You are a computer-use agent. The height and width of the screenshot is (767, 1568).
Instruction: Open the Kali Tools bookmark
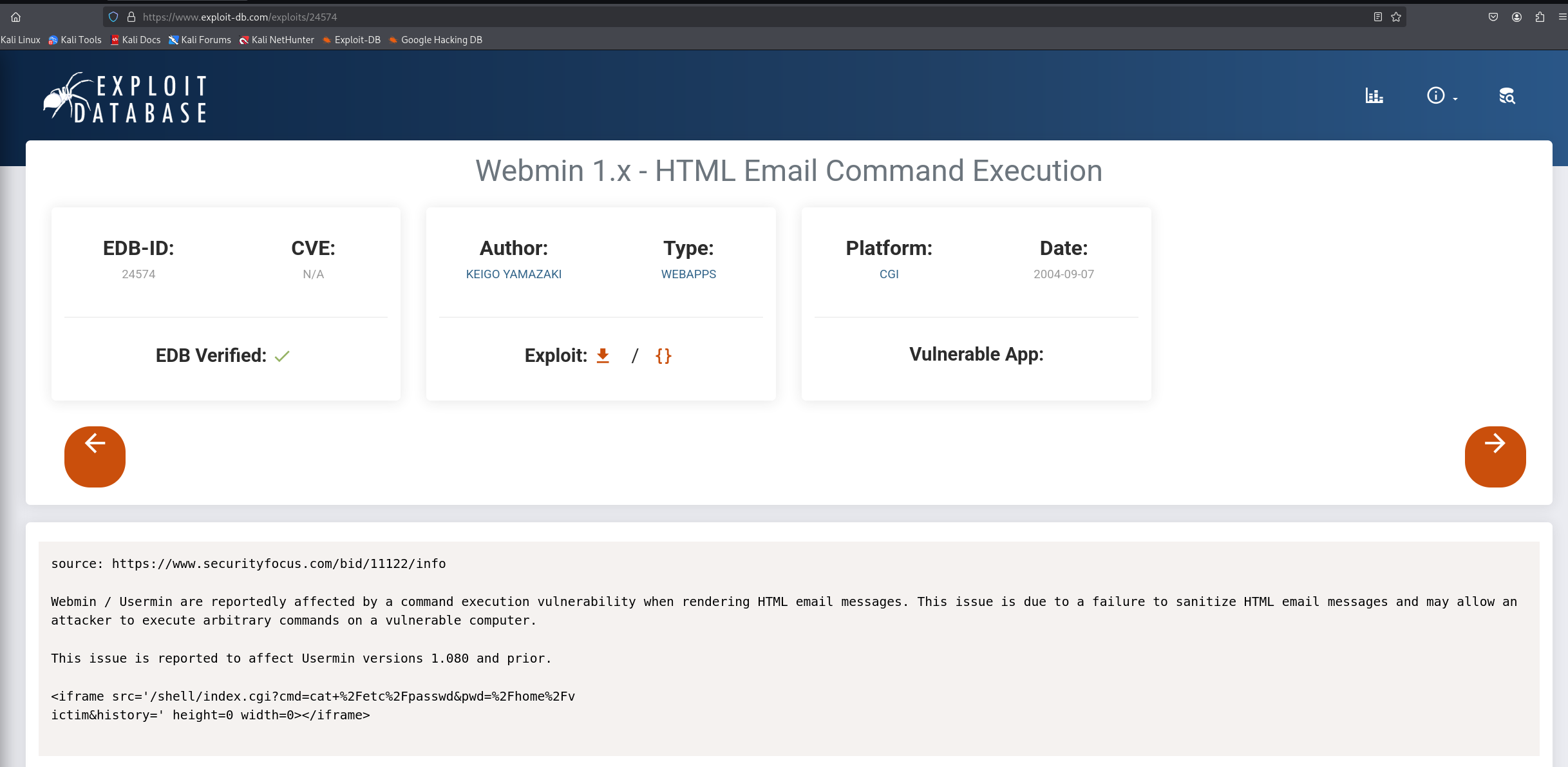coord(75,40)
